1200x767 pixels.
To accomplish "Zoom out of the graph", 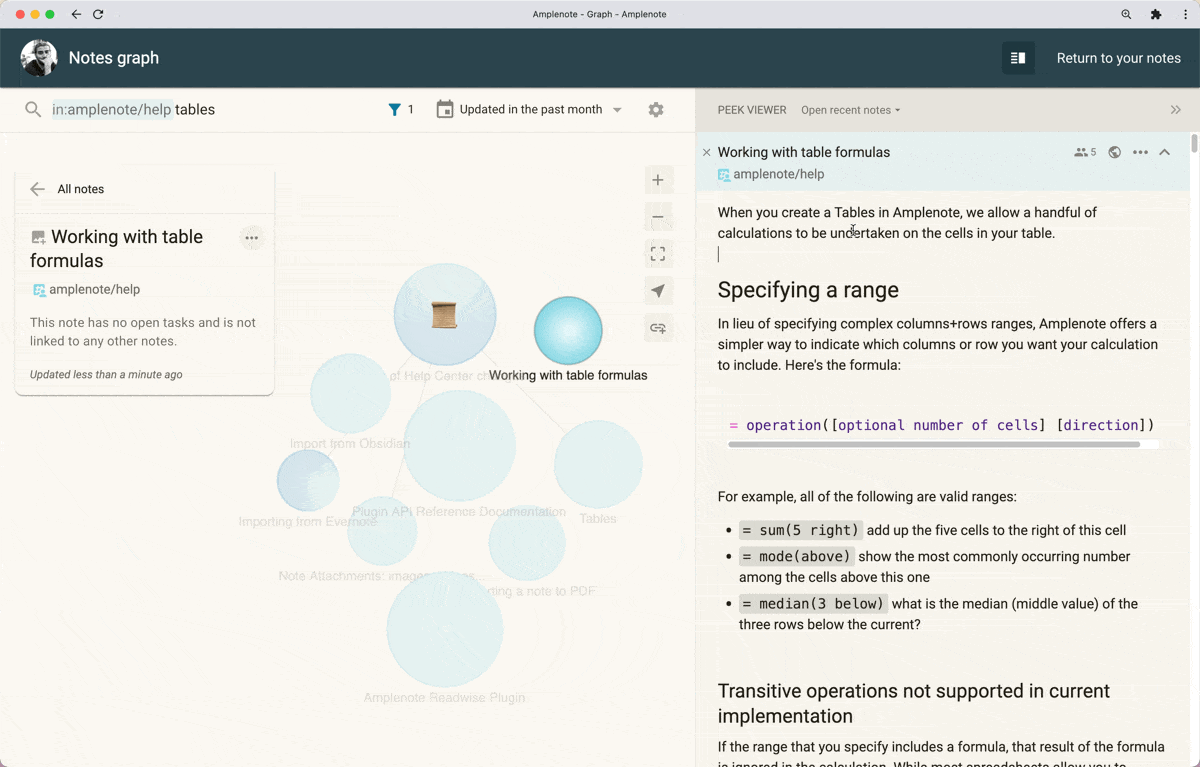I will click(x=658, y=217).
